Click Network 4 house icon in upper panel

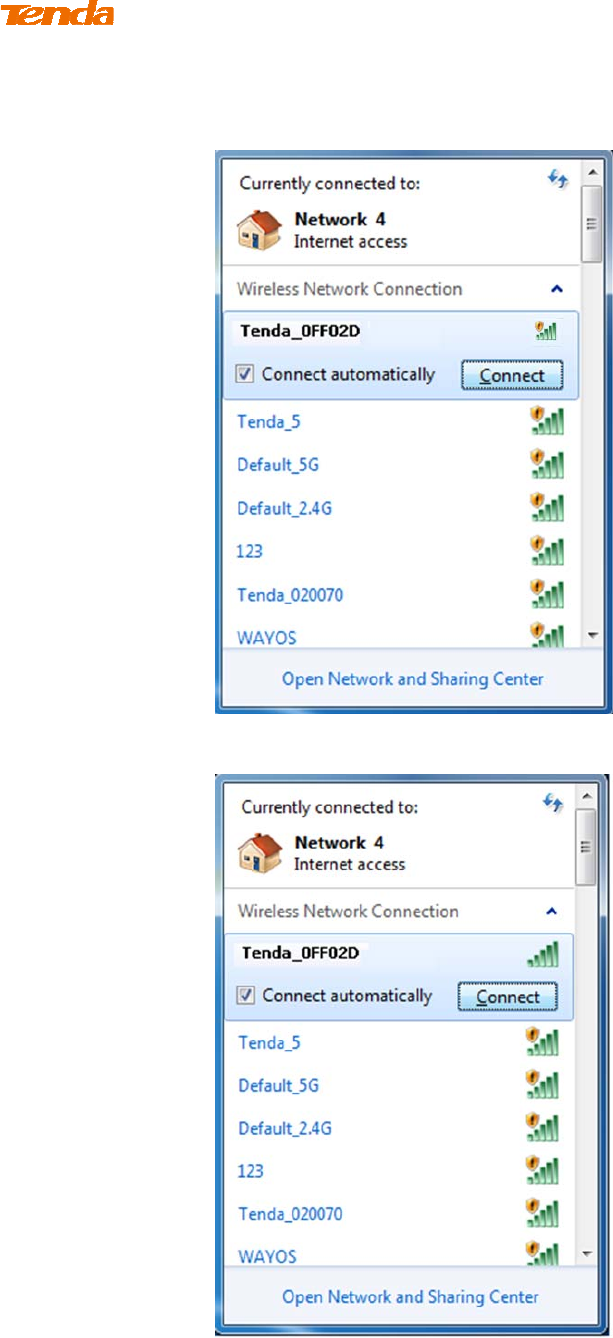click(x=257, y=230)
